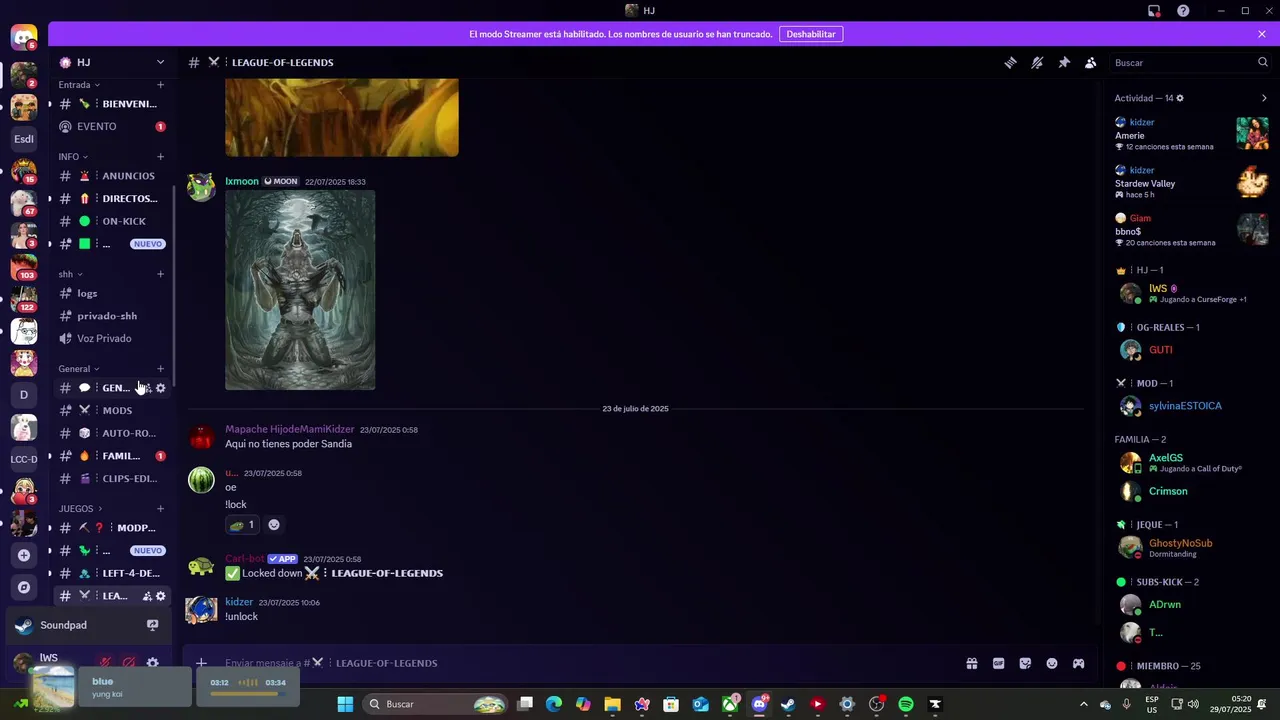Image resolution: width=1280 pixels, height=720 pixels.
Task: Open the apps controller icon in message bar
Action: click(1078, 663)
